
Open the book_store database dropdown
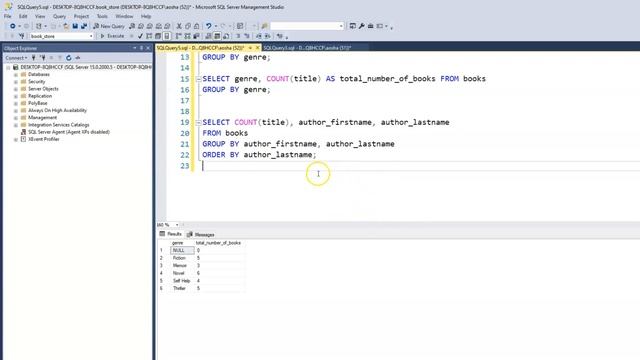[91, 36]
